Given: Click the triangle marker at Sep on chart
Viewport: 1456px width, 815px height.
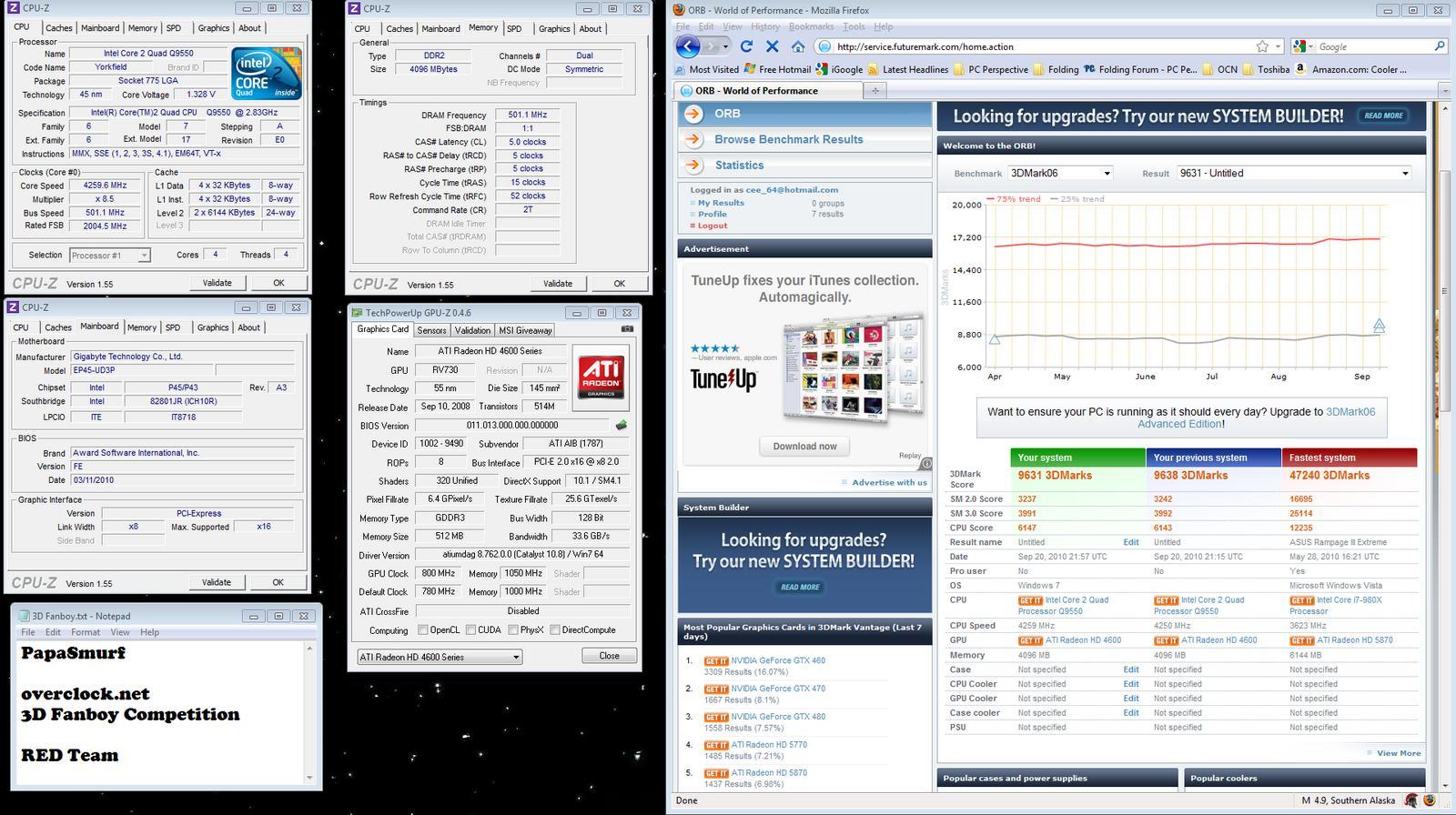Looking at the screenshot, I should coord(1379,325).
